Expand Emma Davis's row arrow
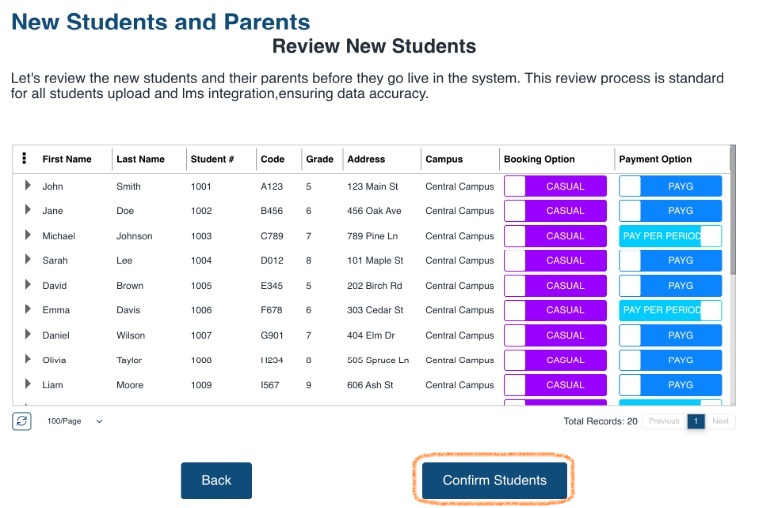The height and width of the screenshot is (508, 757). click(x=27, y=310)
